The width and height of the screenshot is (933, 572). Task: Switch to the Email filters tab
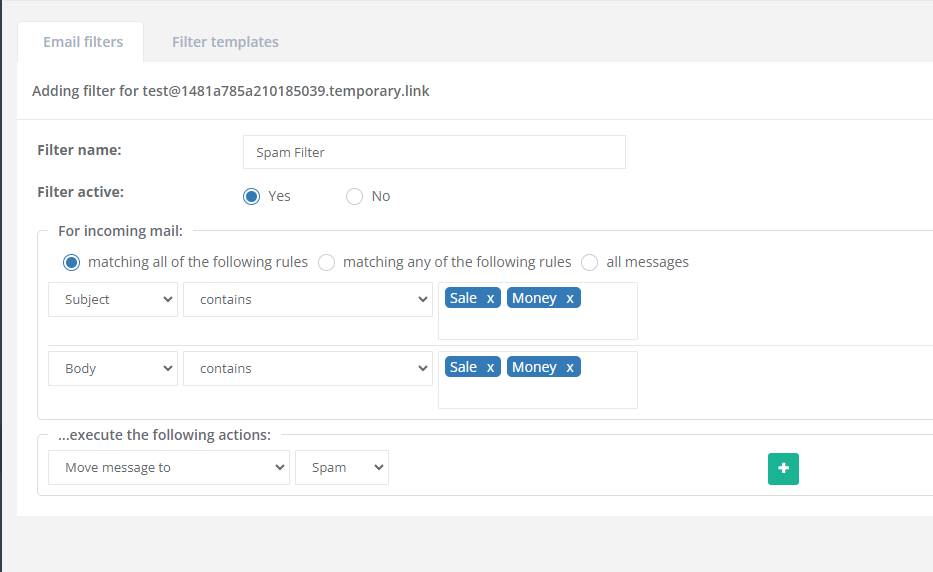point(83,42)
